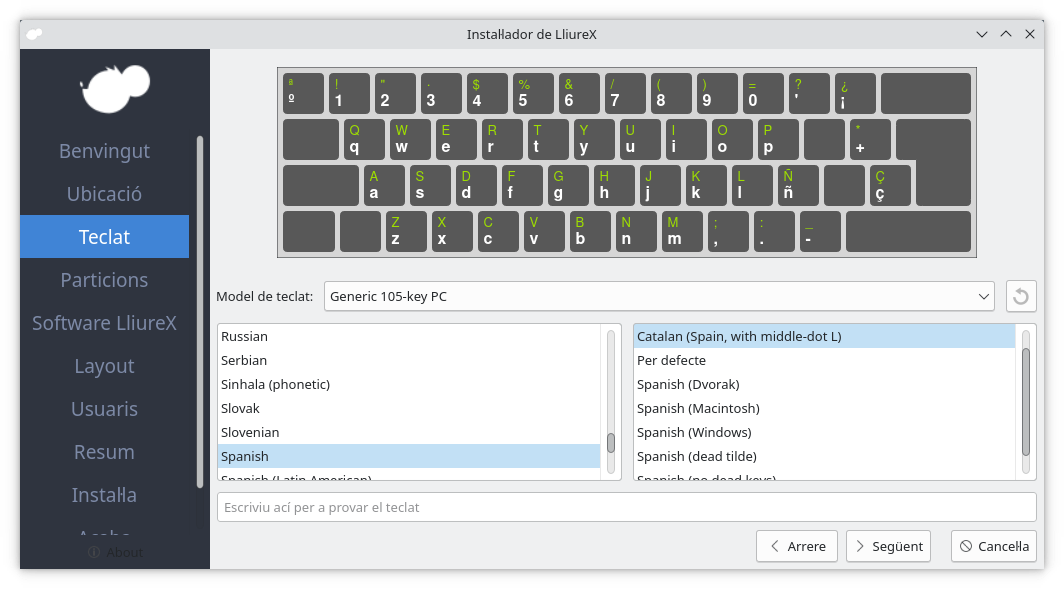Click the Ñ key on keyboard preview
The image size is (1064, 589).
(x=798, y=186)
